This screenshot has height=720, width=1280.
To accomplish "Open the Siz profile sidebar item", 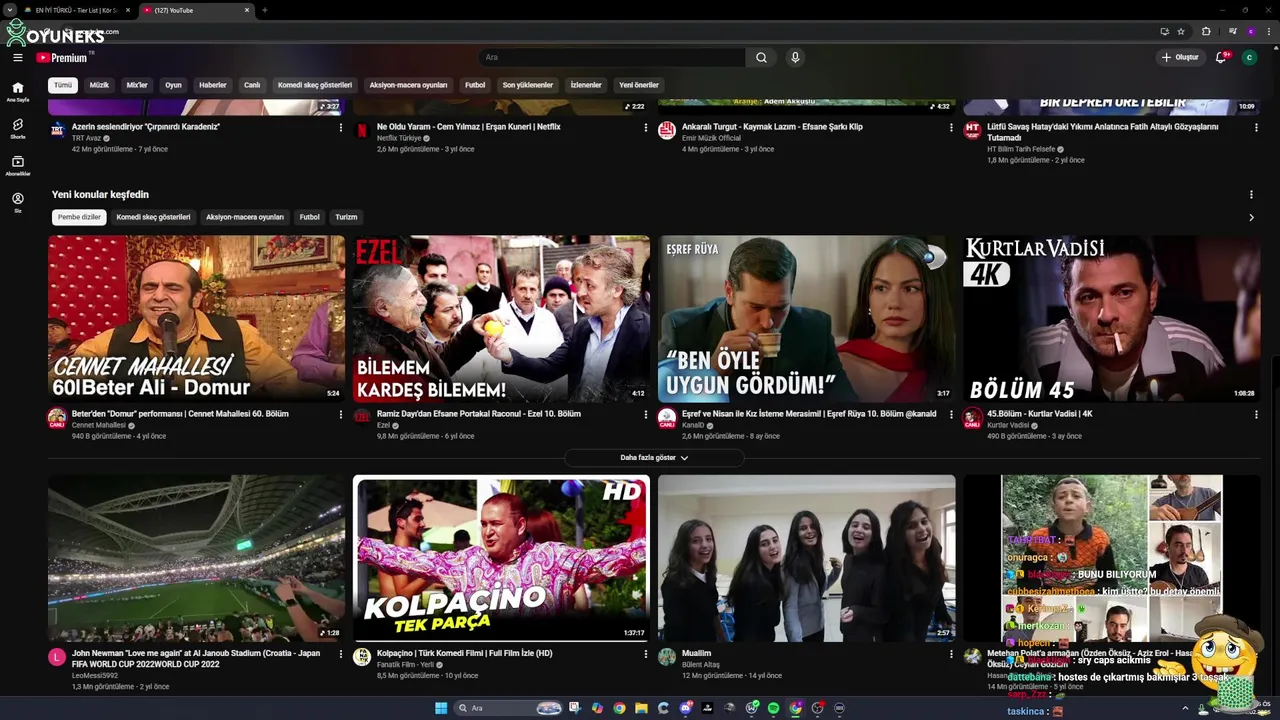I will (x=17, y=203).
